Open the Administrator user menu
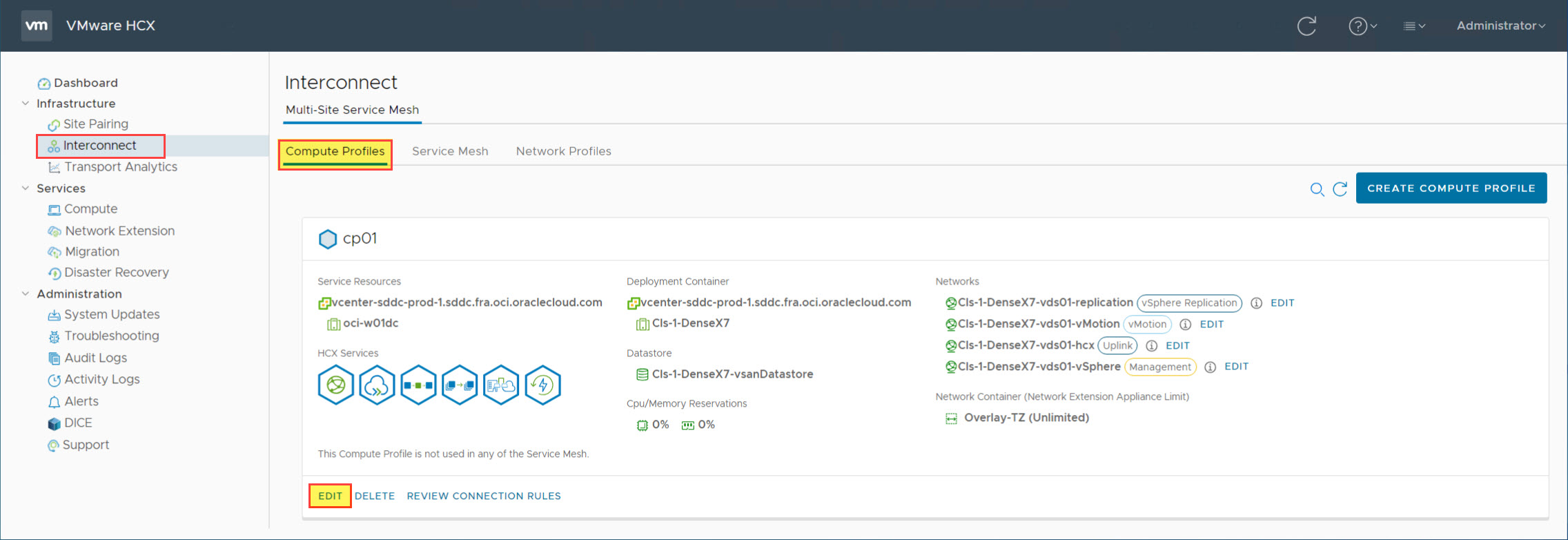Viewport: 1568px width, 540px height. [x=1500, y=26]
